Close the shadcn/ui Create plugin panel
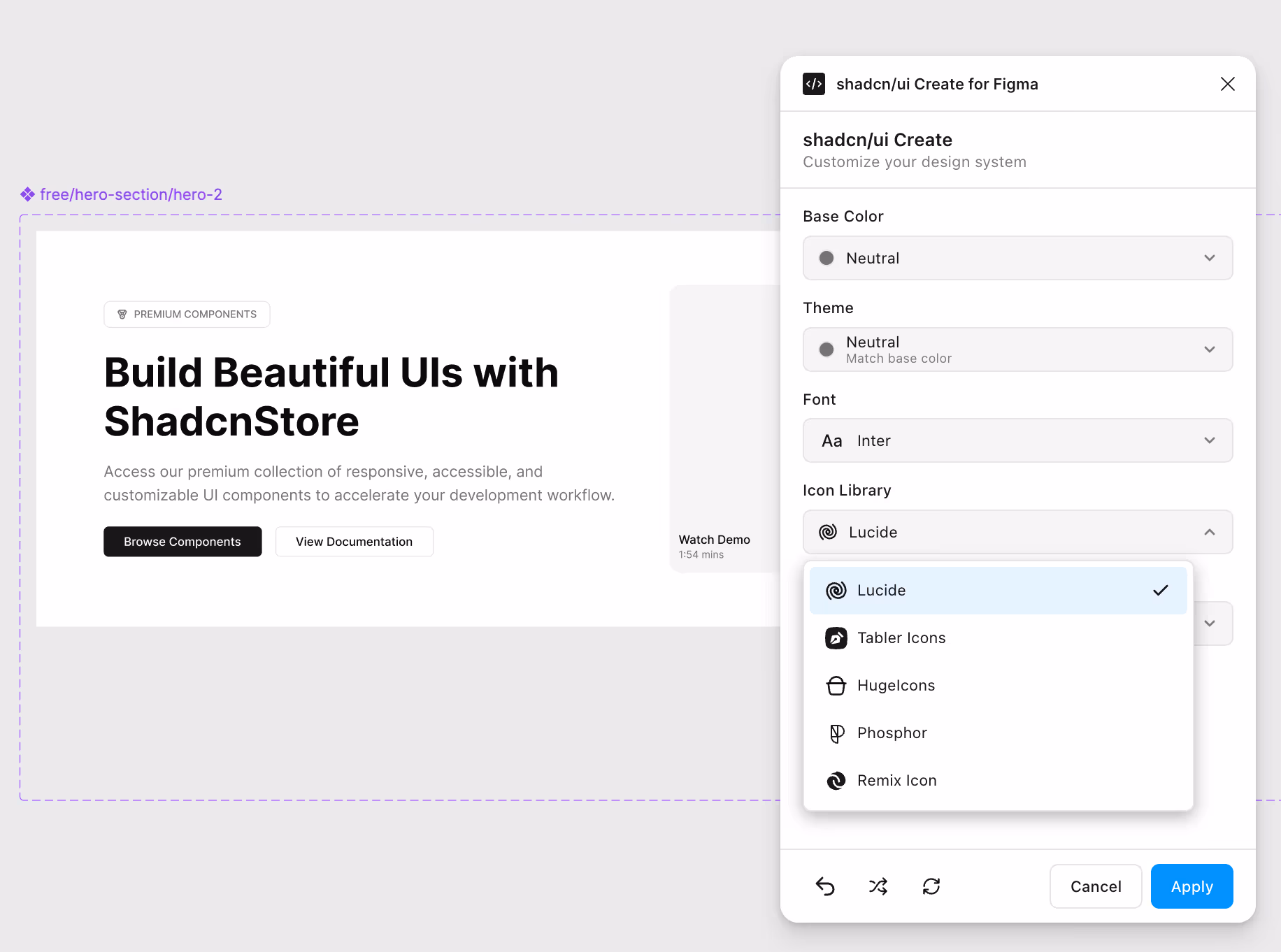The image size is (1281, 952). point(1228,84)
